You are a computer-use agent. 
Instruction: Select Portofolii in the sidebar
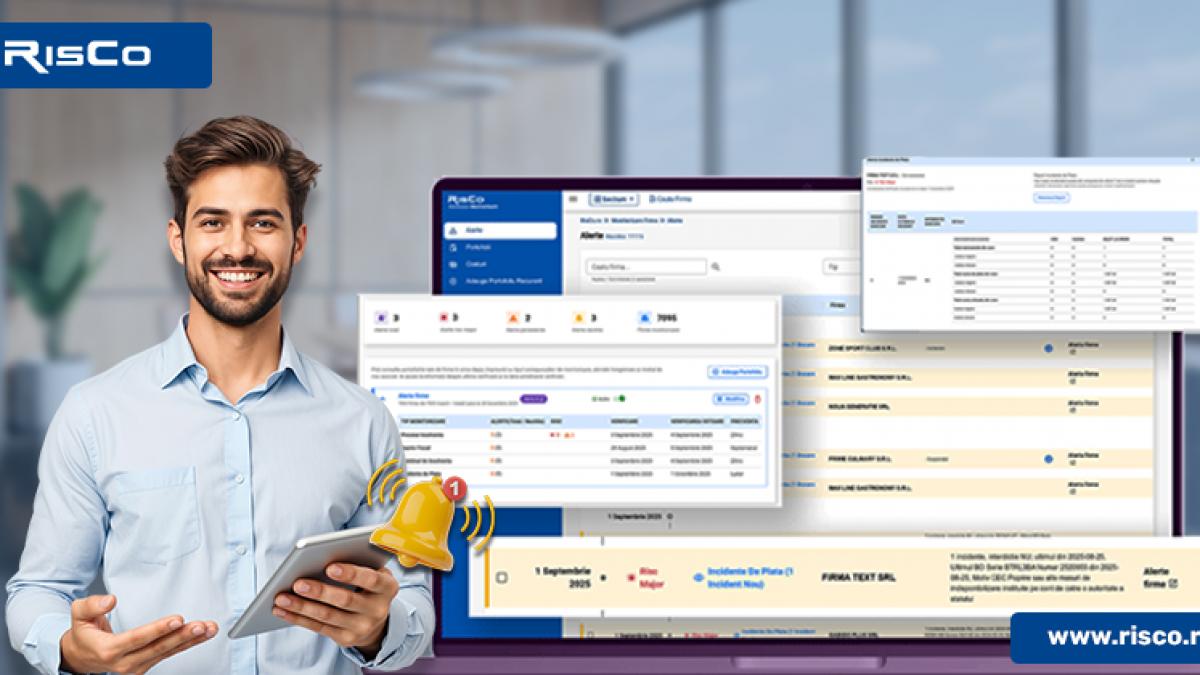500,247
